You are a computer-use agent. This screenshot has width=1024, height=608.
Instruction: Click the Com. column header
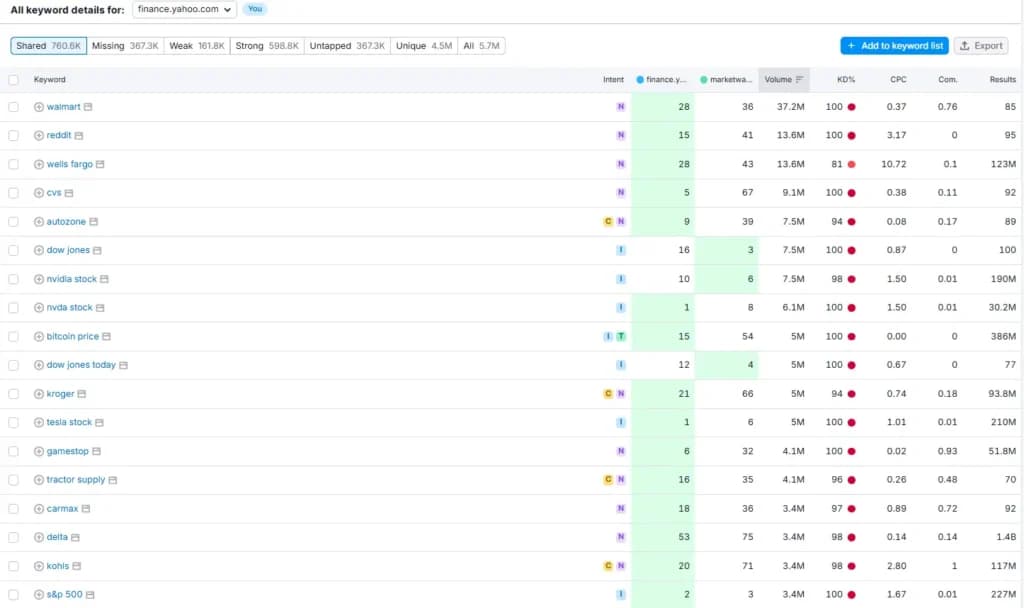click(x=948, y=80)
